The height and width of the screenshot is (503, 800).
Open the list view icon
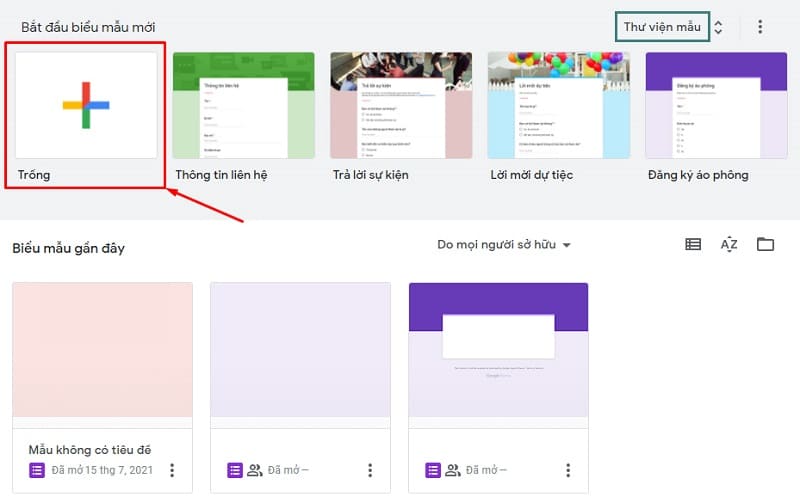(x=693, y=244)
